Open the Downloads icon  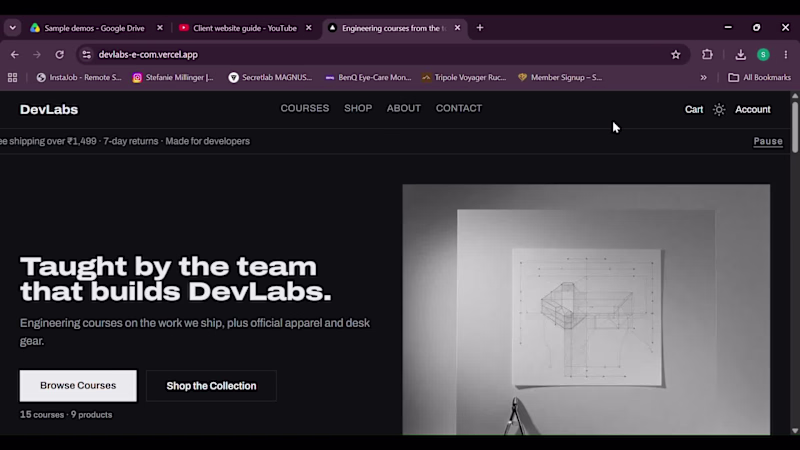(x=741, y=55)
